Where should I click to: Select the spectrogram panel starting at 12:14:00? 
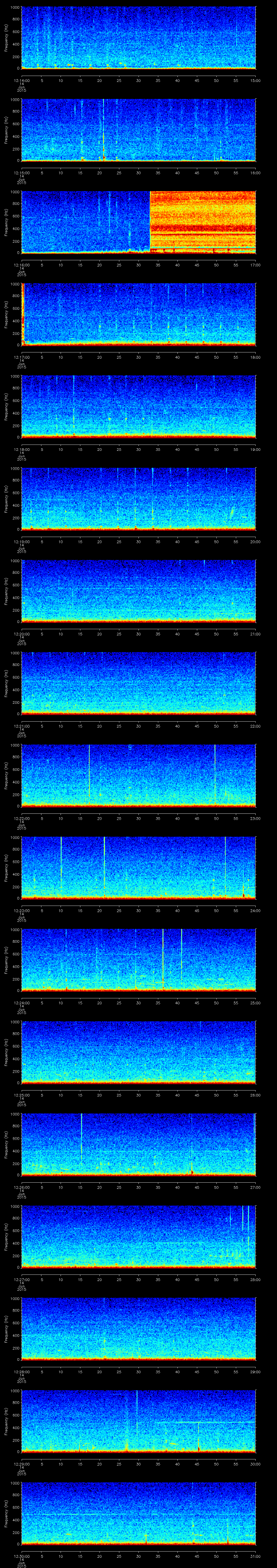[x=139, y=38]
